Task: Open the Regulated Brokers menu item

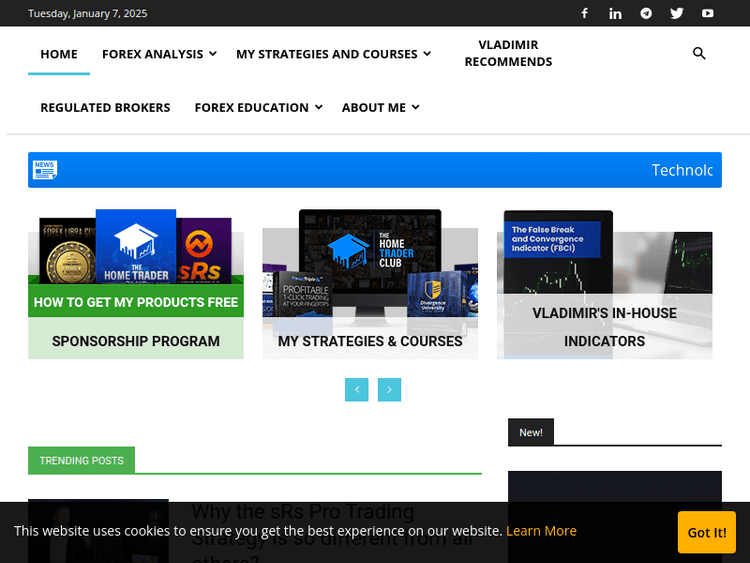Action: coord(105,107)
